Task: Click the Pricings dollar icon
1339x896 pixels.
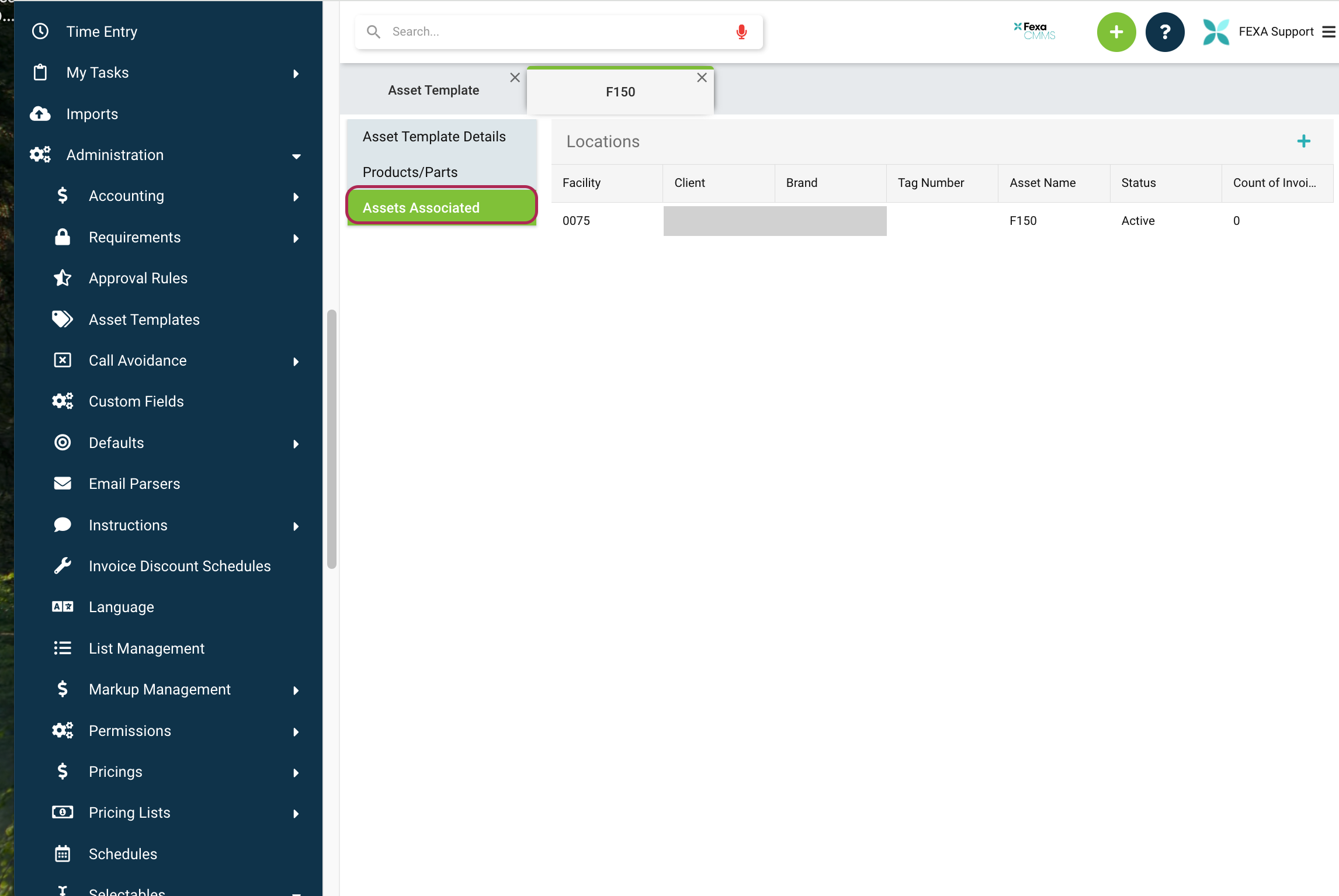Action: point(63,772)
